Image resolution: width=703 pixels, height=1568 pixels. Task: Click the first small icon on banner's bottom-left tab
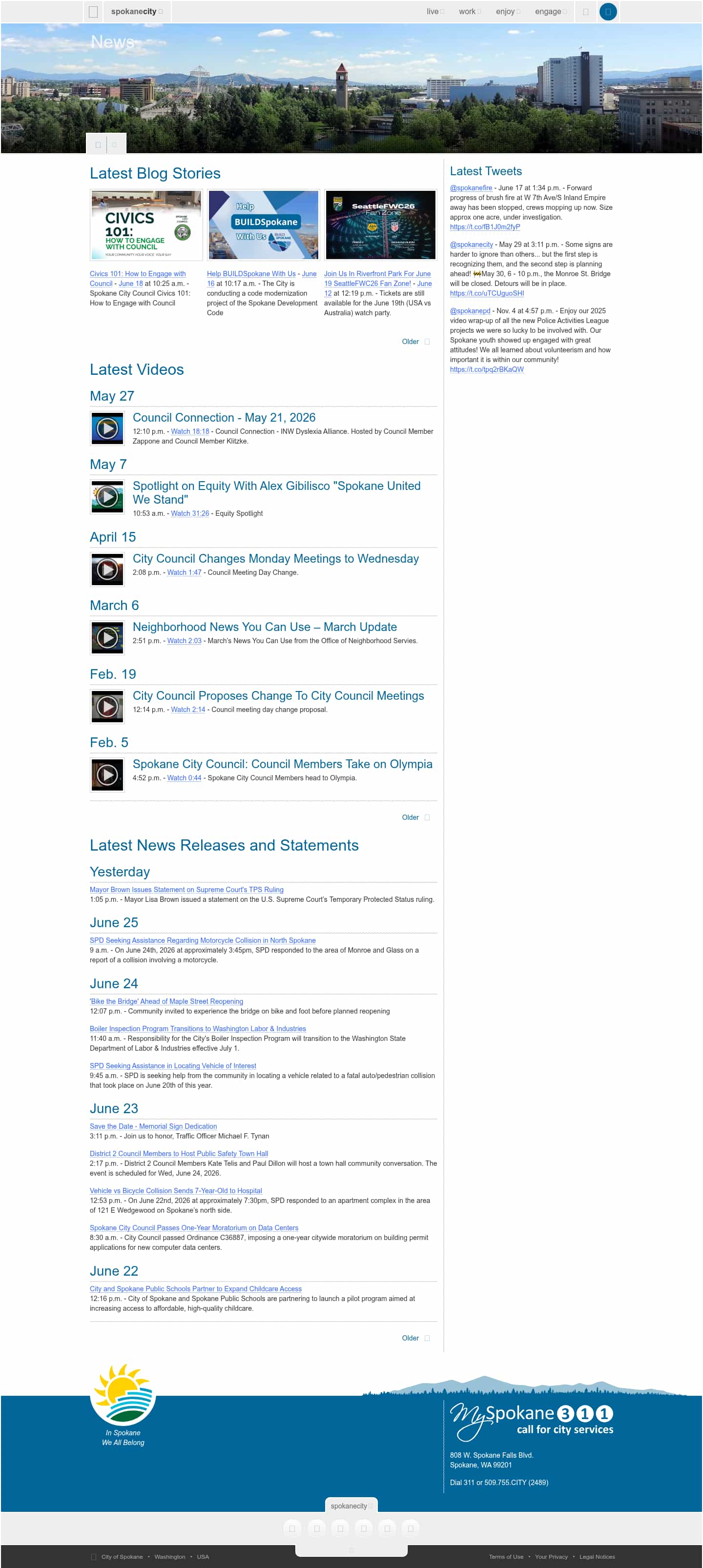97,144
